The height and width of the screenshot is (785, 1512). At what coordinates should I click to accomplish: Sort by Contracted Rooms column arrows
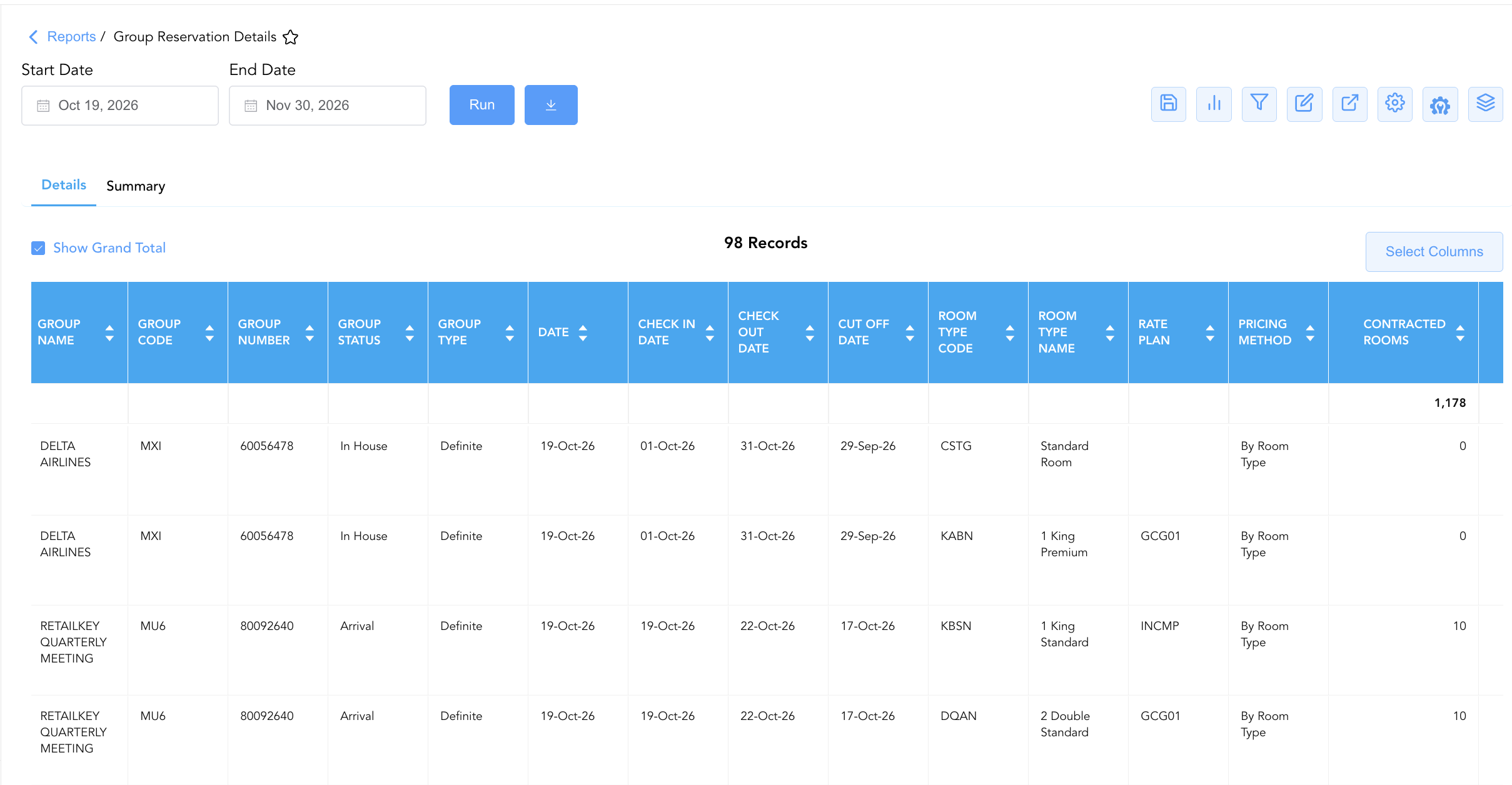[1460, 332]
